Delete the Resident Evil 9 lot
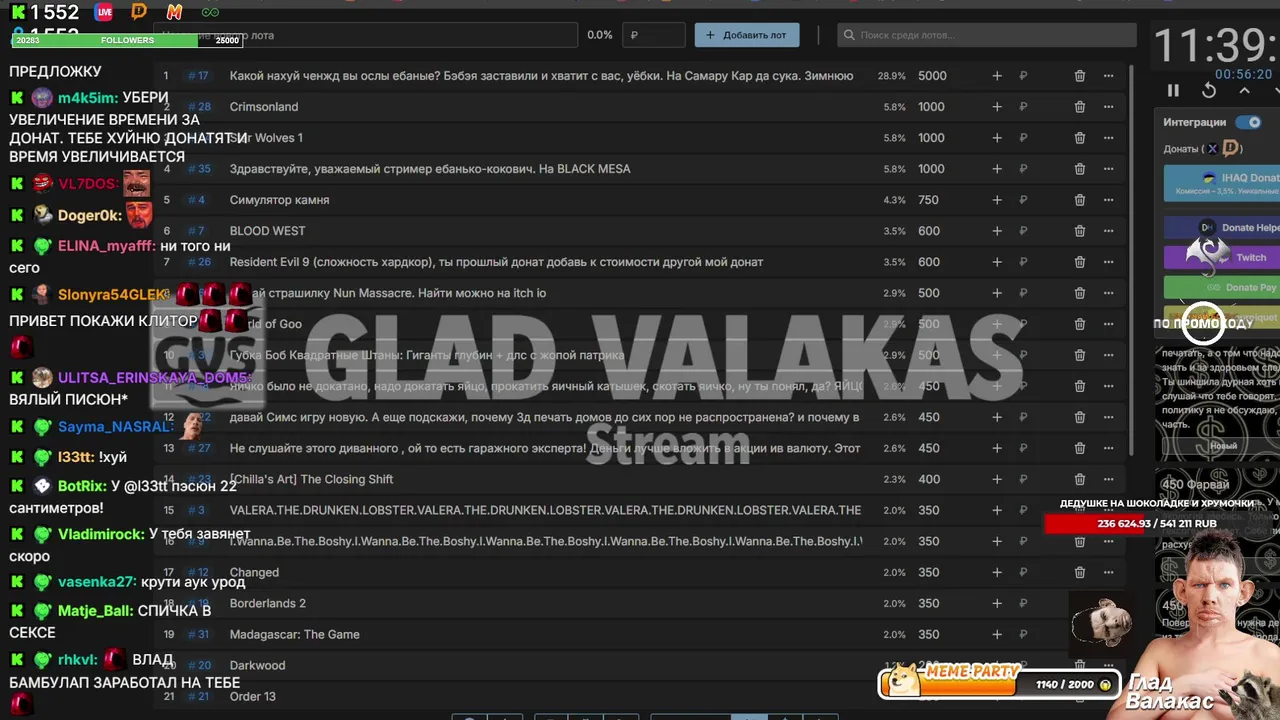Viewport: 1280px width, 720px height. 1080,262
